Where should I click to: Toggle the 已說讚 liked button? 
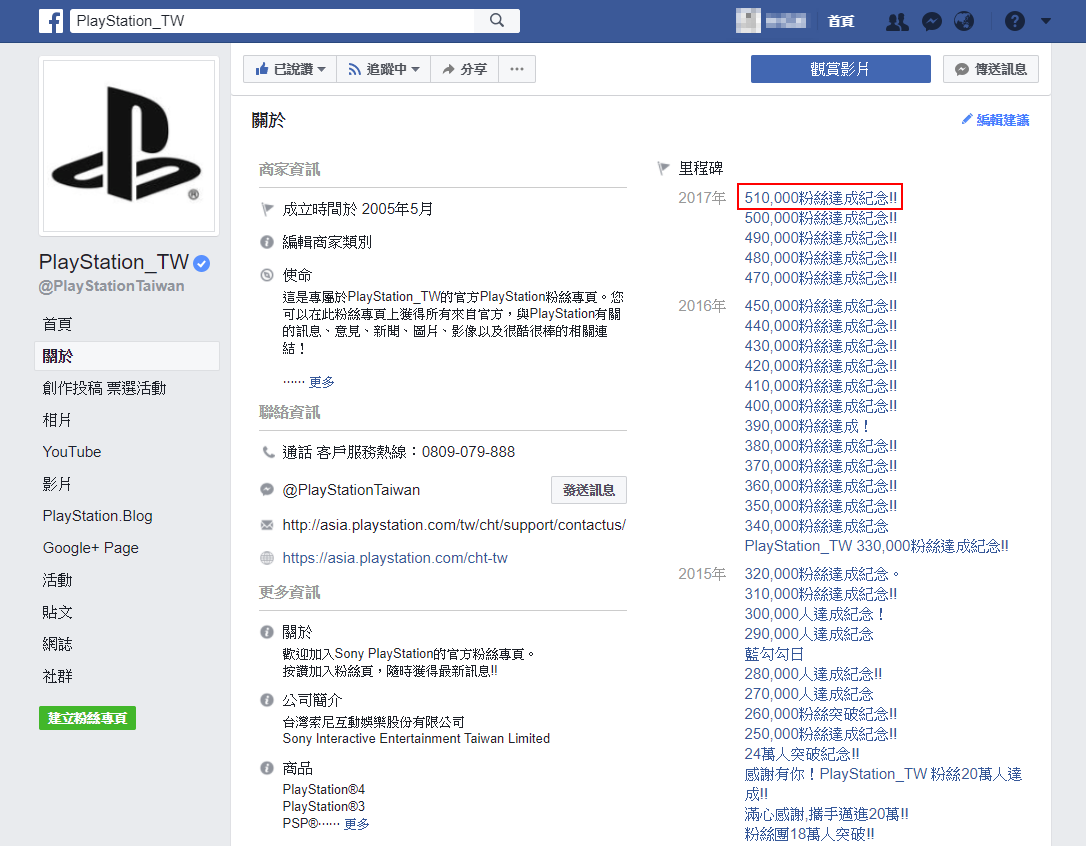point(290,69)
